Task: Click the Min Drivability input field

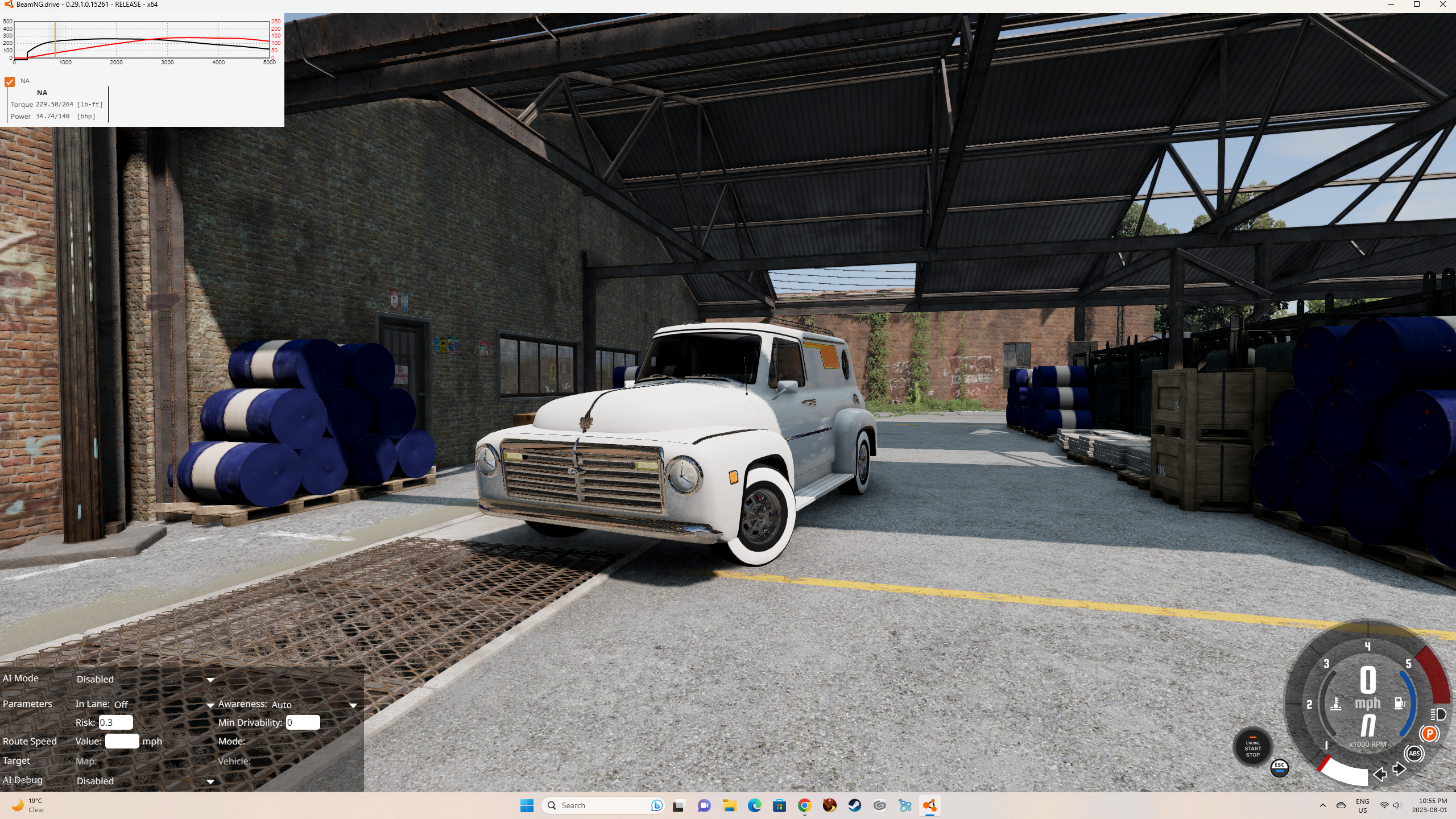Action: pos(303,722)
